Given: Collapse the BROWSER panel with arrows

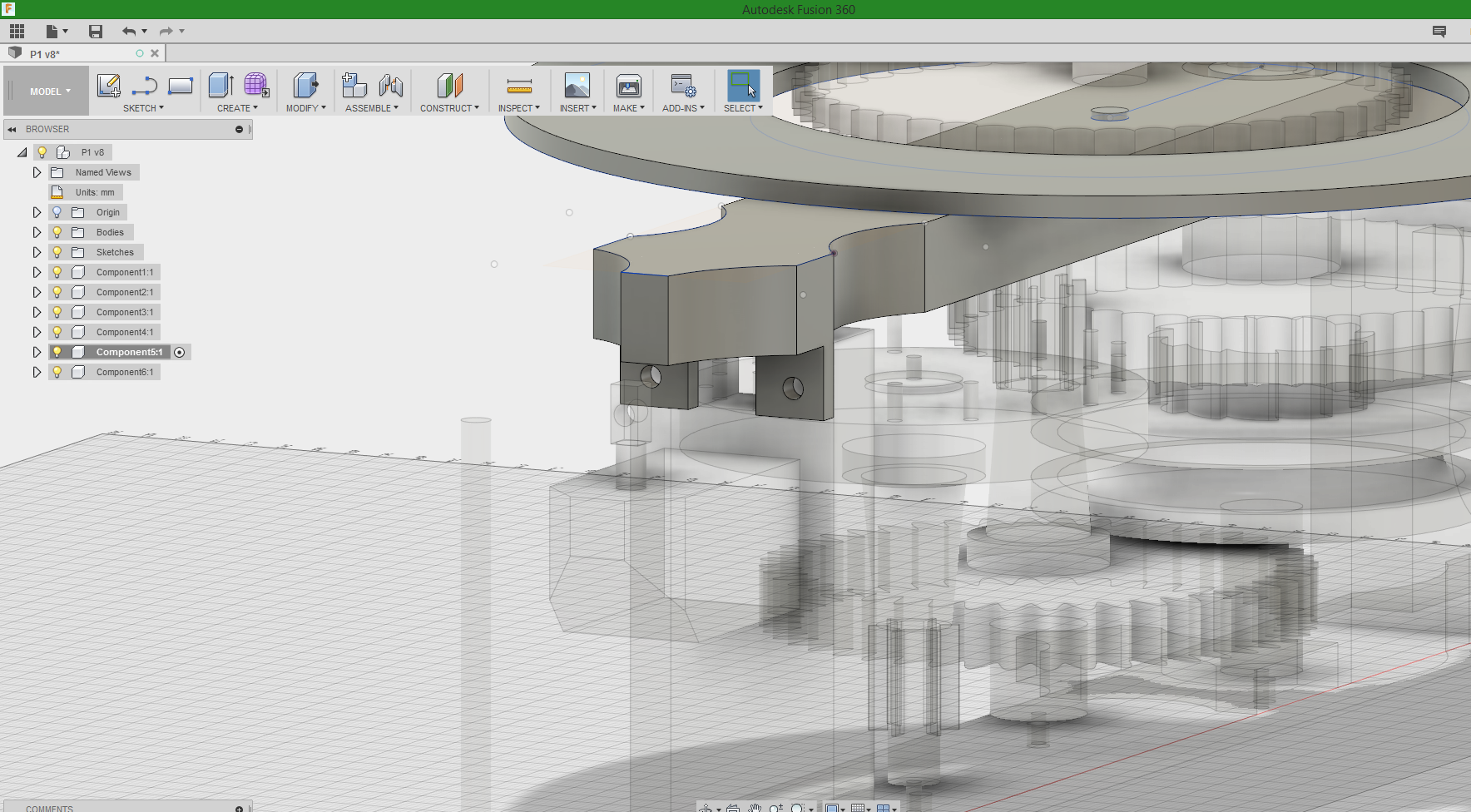Looking at the screenshot, I should 12,129.
